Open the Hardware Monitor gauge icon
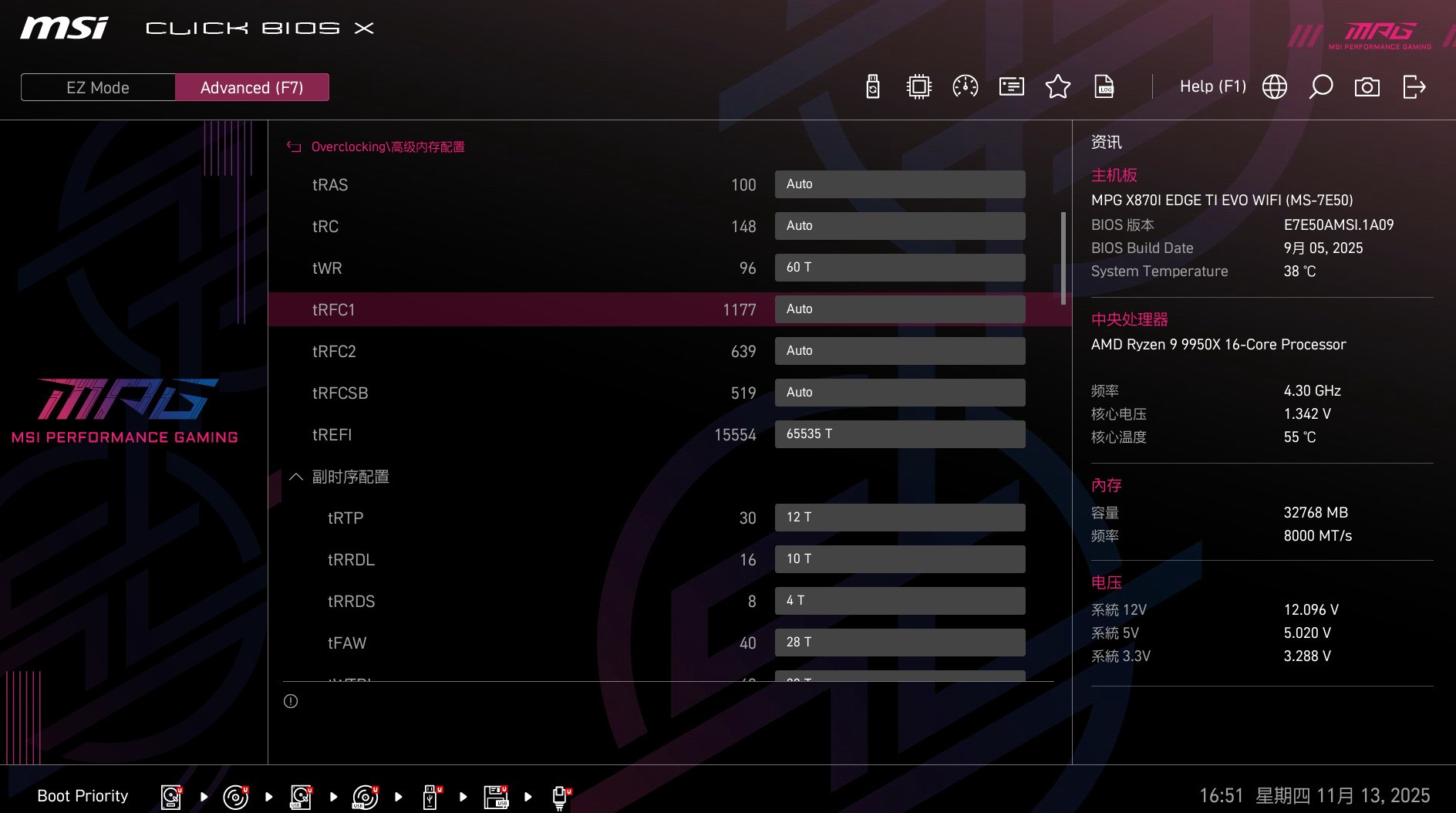This screenshot has height=813, width=1456. point(965,86)
